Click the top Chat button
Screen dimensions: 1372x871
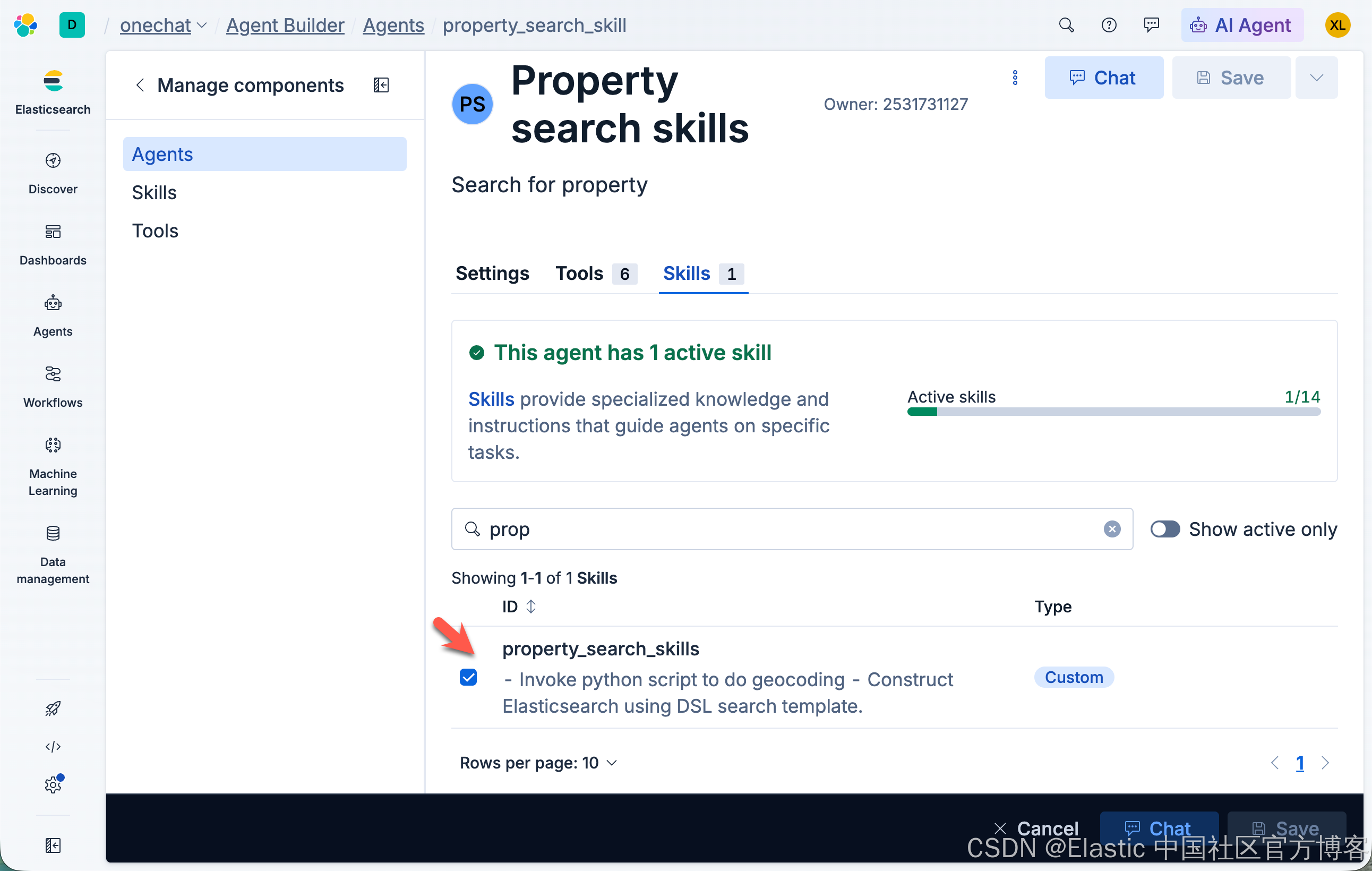point(1104,78)
